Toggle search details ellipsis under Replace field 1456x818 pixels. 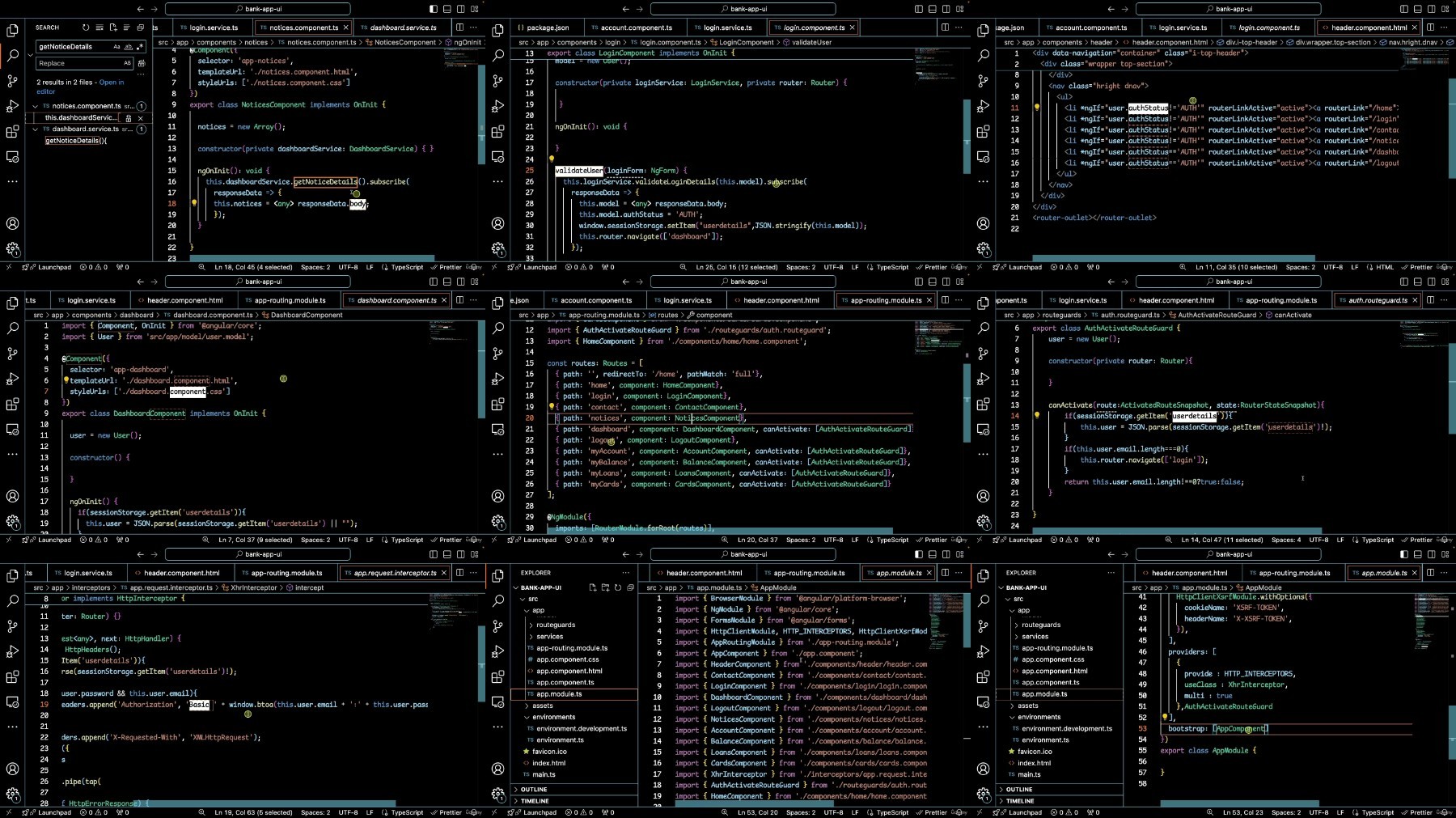tap(142, 74)
